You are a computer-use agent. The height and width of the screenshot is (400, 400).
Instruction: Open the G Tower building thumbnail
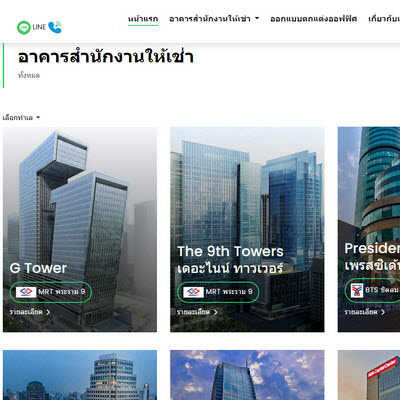point(80,229)
